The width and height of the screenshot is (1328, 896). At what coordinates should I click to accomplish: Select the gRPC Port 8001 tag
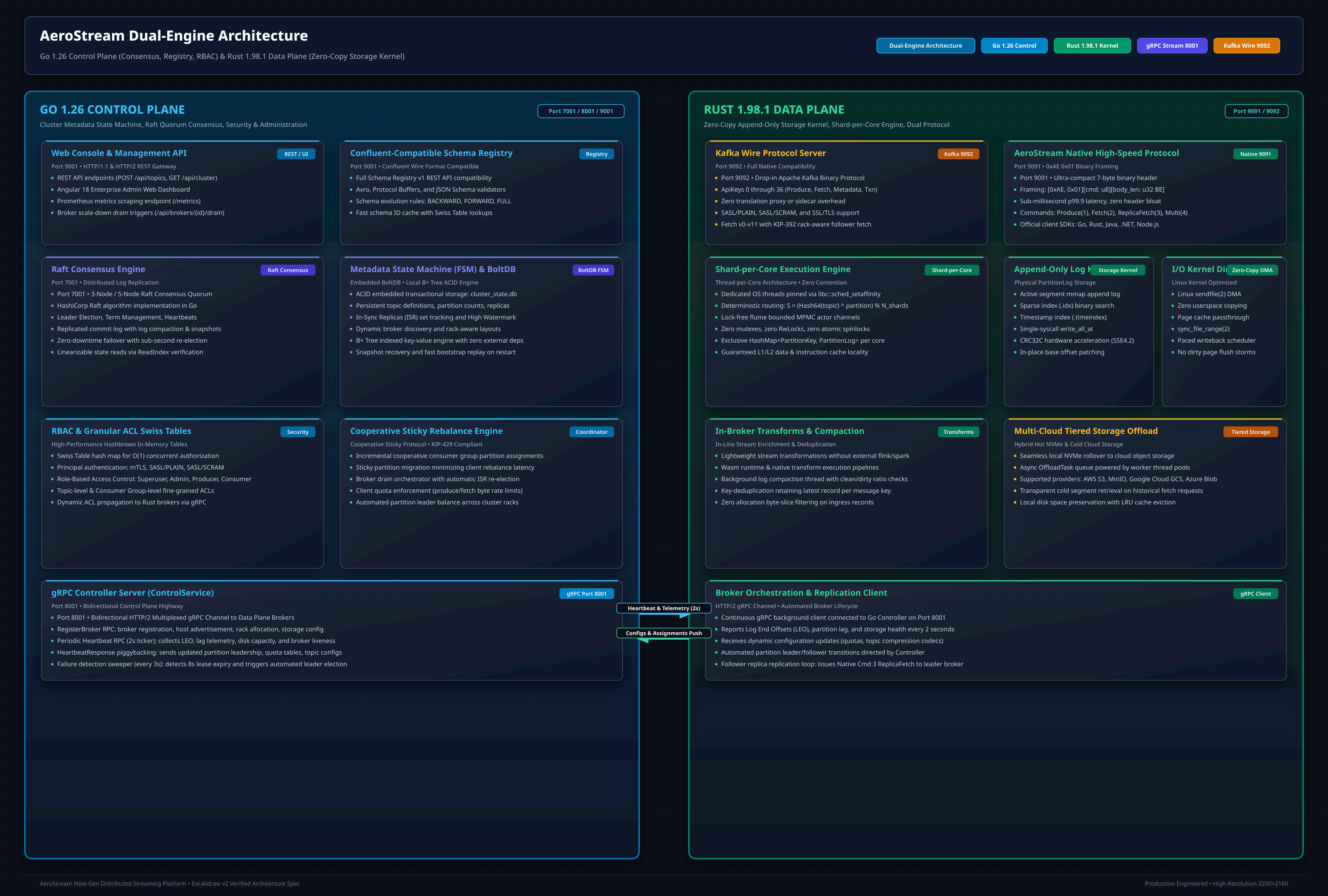point(586,594)
